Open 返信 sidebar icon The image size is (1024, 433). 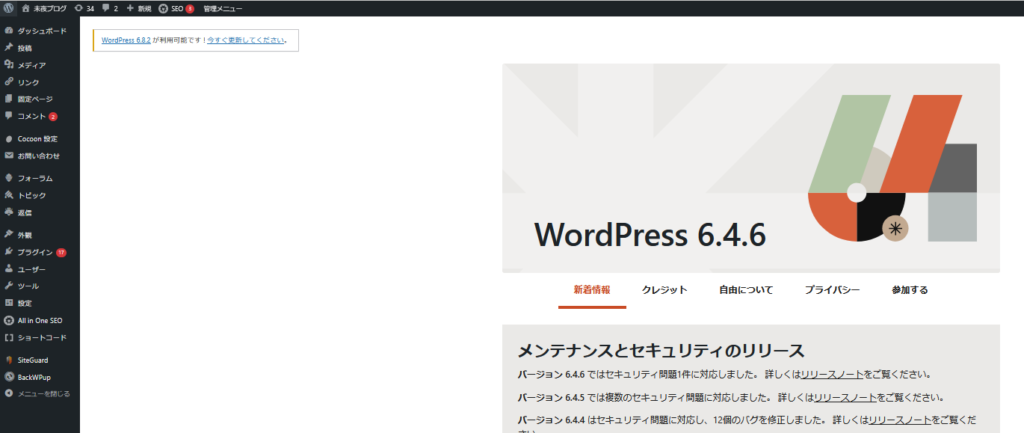point(8,212)
